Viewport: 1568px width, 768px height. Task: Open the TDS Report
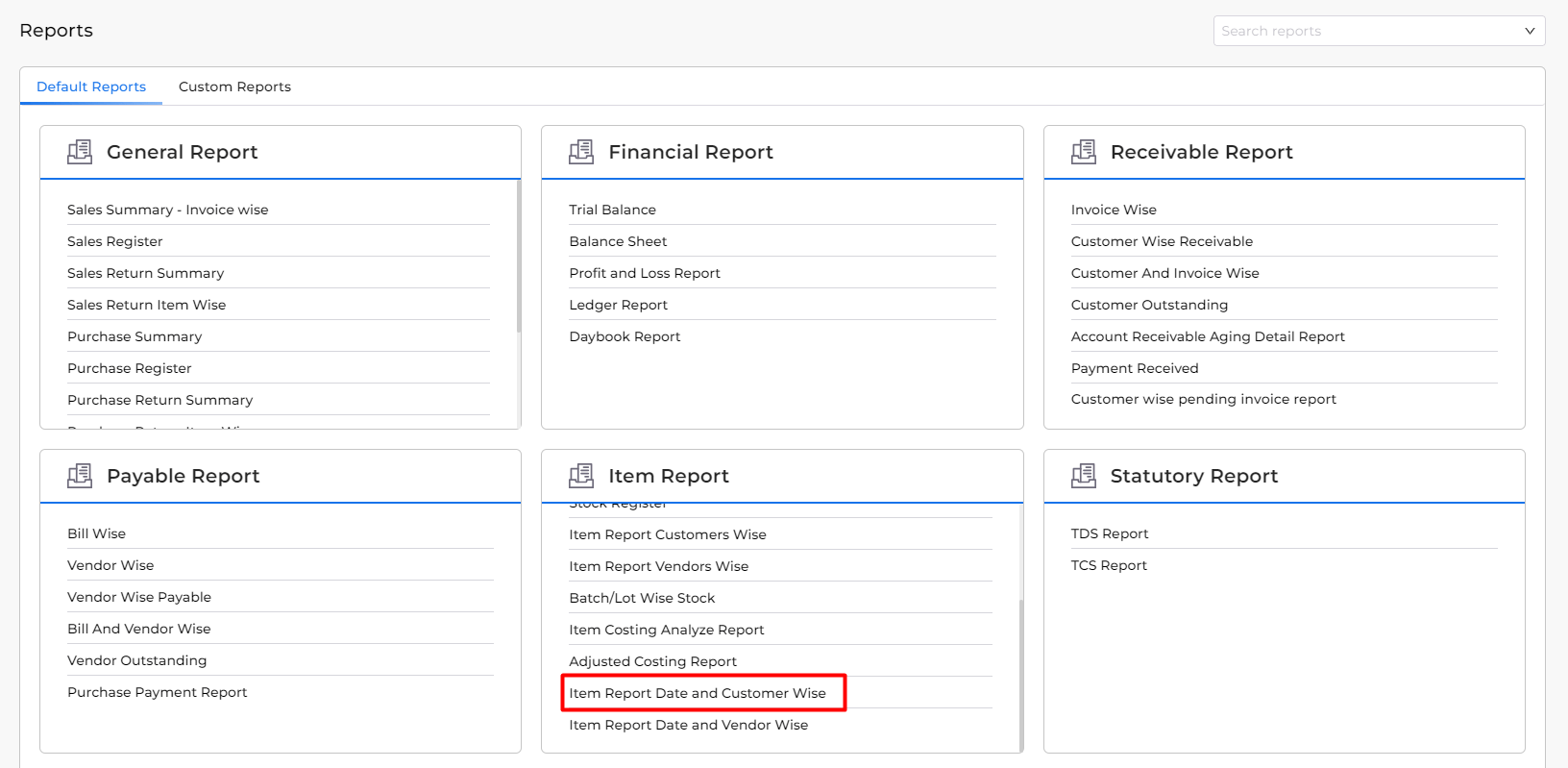(x=1110, y=533)
